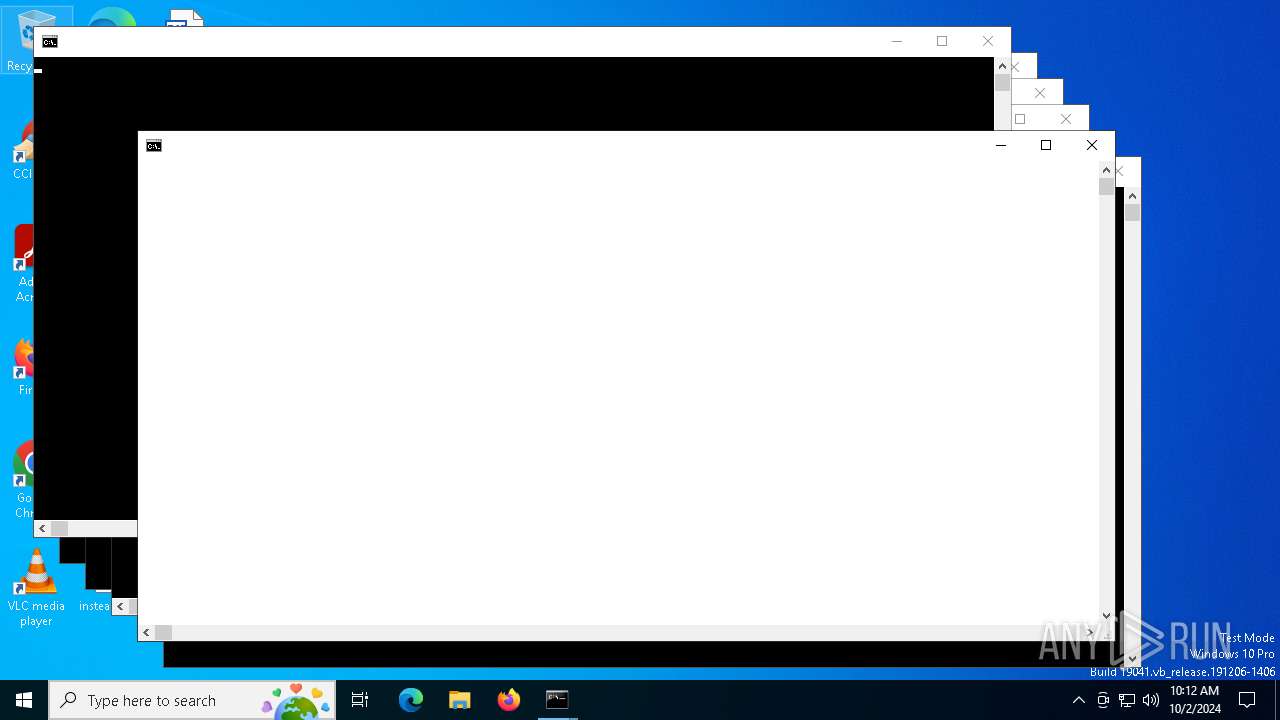Close the fourth stacked console window
1280x720 pixels.
(x=1066, y=119)
